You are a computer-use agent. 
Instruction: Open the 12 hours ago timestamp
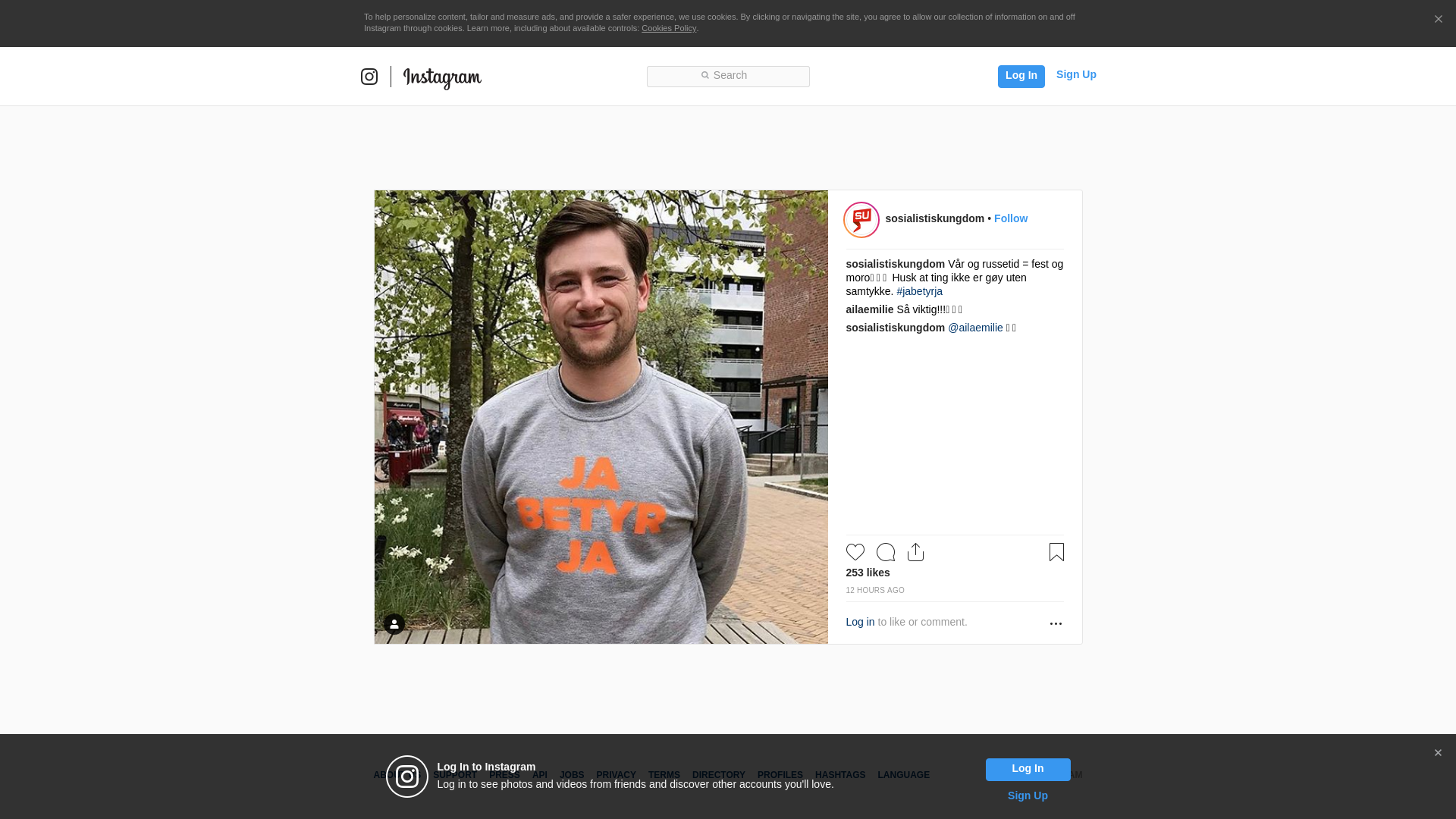point(875,590)
